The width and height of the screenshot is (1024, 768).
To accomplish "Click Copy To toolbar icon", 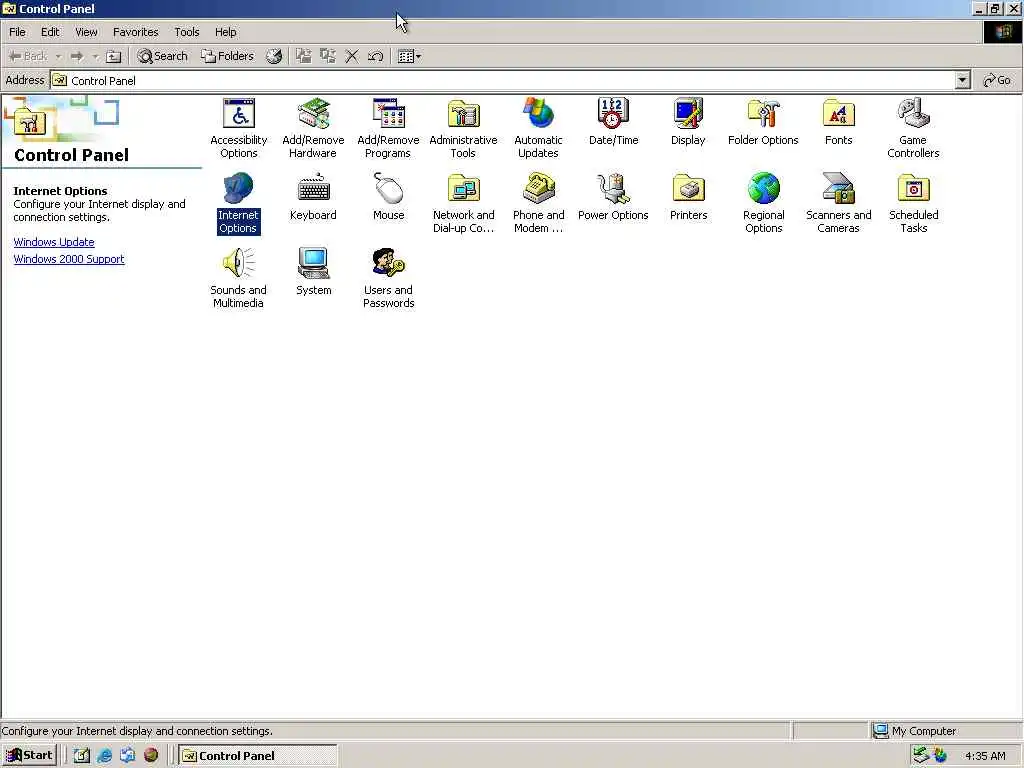I will [328, 57].
